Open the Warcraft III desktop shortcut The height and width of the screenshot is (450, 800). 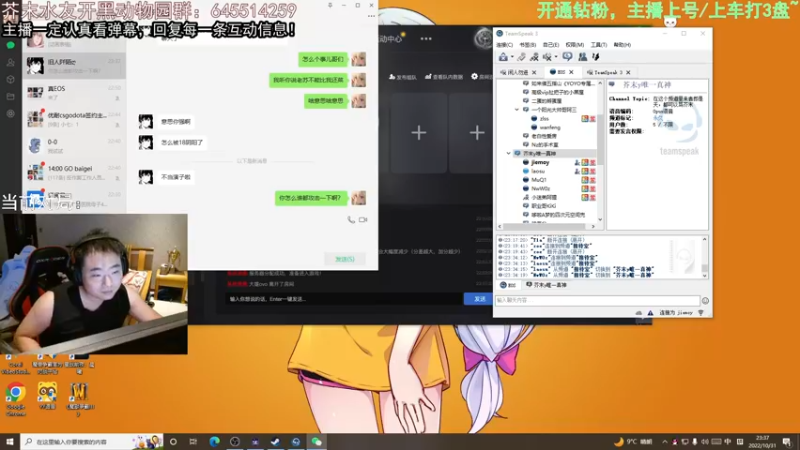pyautogui.click(x=80, y=399)
